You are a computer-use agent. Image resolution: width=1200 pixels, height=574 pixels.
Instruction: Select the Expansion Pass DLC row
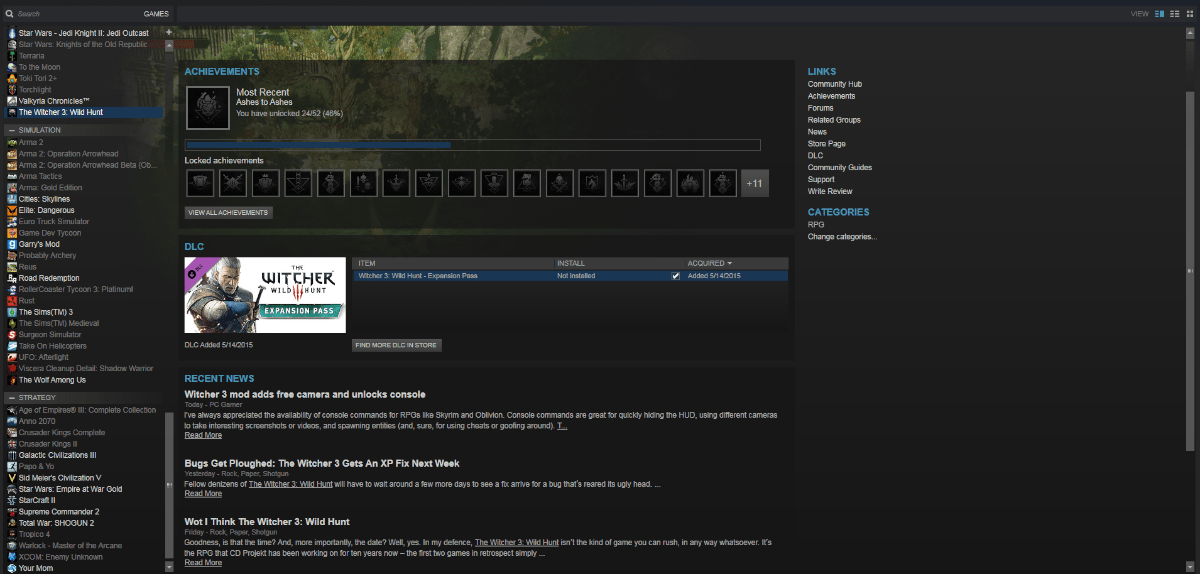(x=570, y=275)
